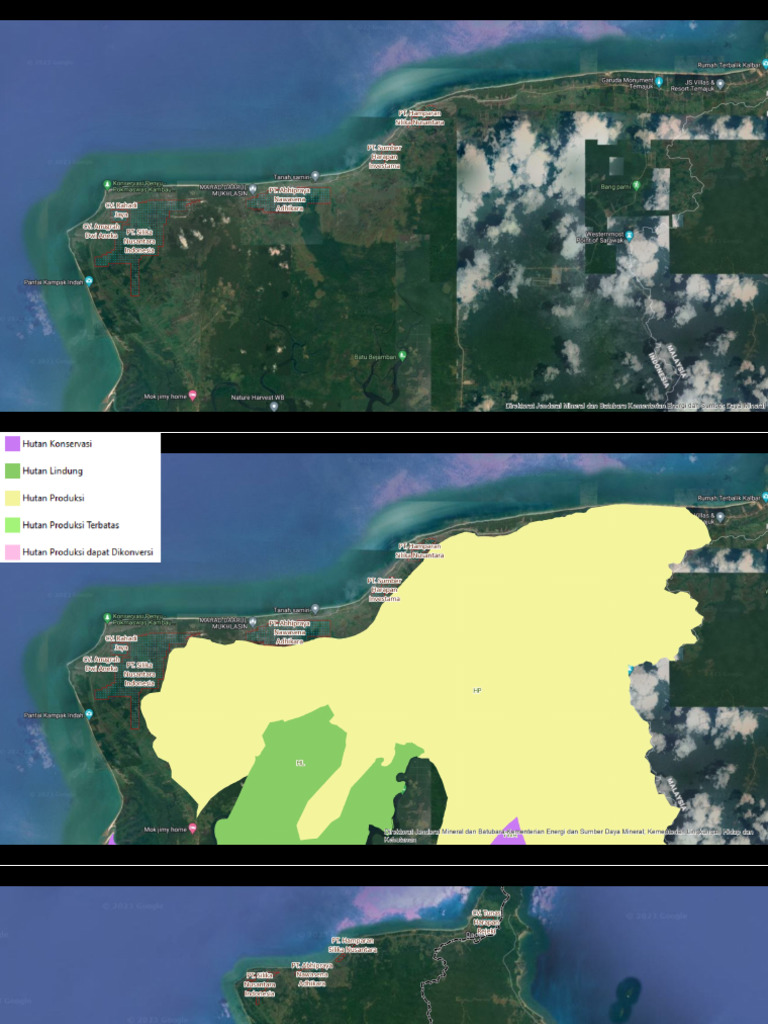Viewport: 768px width, 1024px height.
Task: Click the CV. Tunas Harapan Rejeki label
Action: tap(487, 921)
